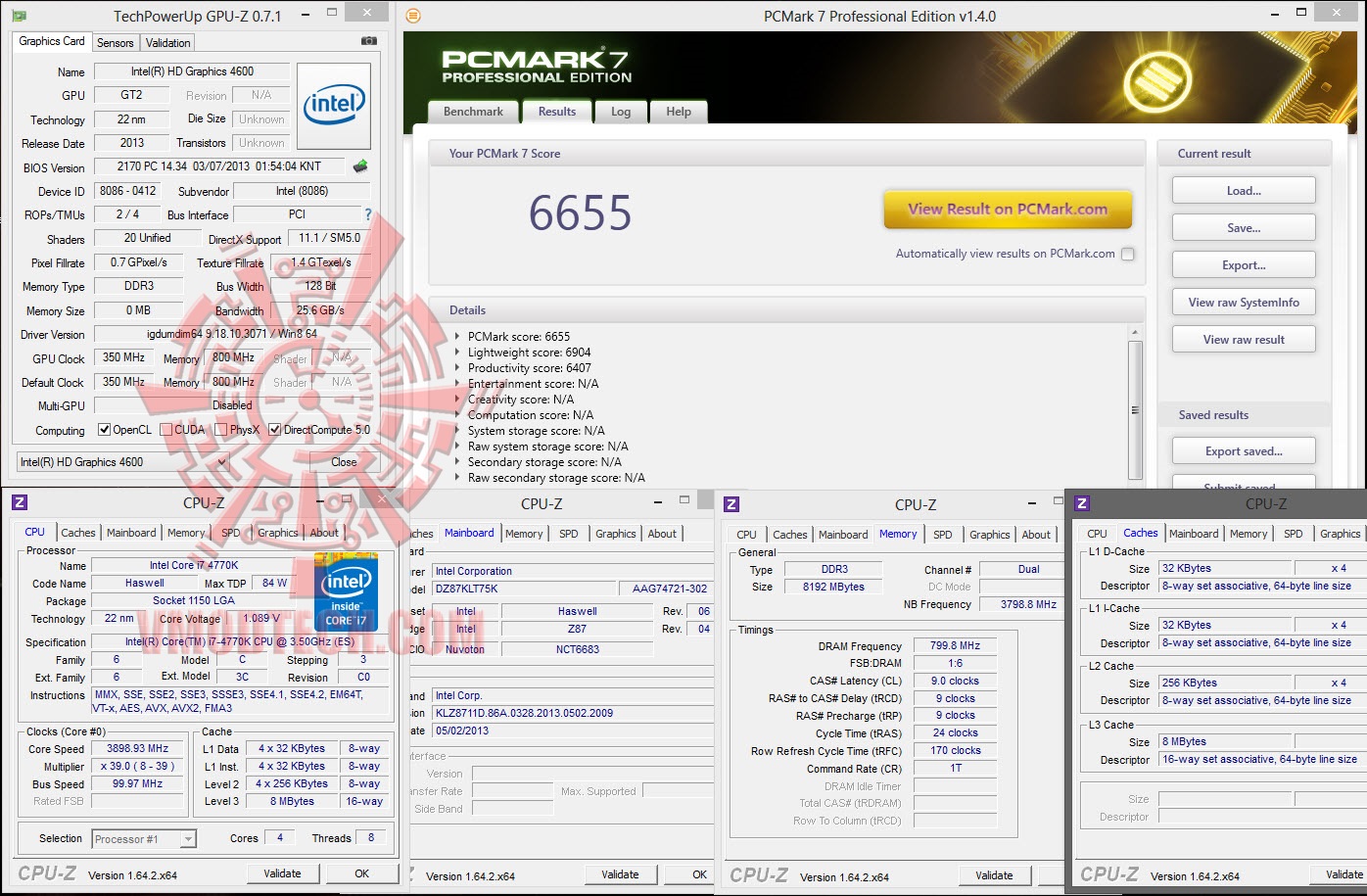Screen dimensions: 1367x896
Task: Click the GPU-Z title bar app icon
Action: (x=19, y=16)
